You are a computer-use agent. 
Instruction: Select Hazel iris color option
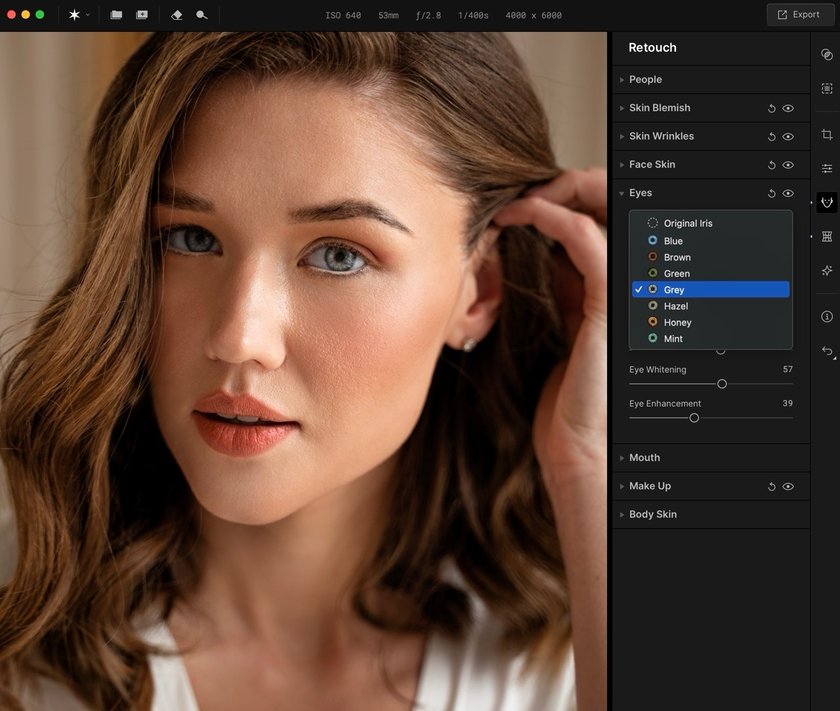[x=710, y=306]
